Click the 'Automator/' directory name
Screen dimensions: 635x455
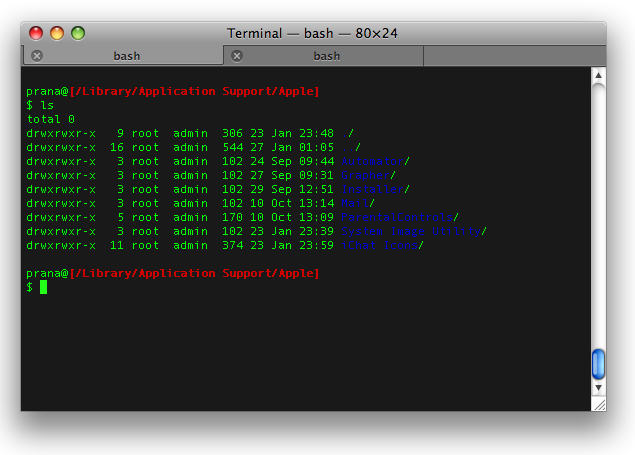click(375, 162)
